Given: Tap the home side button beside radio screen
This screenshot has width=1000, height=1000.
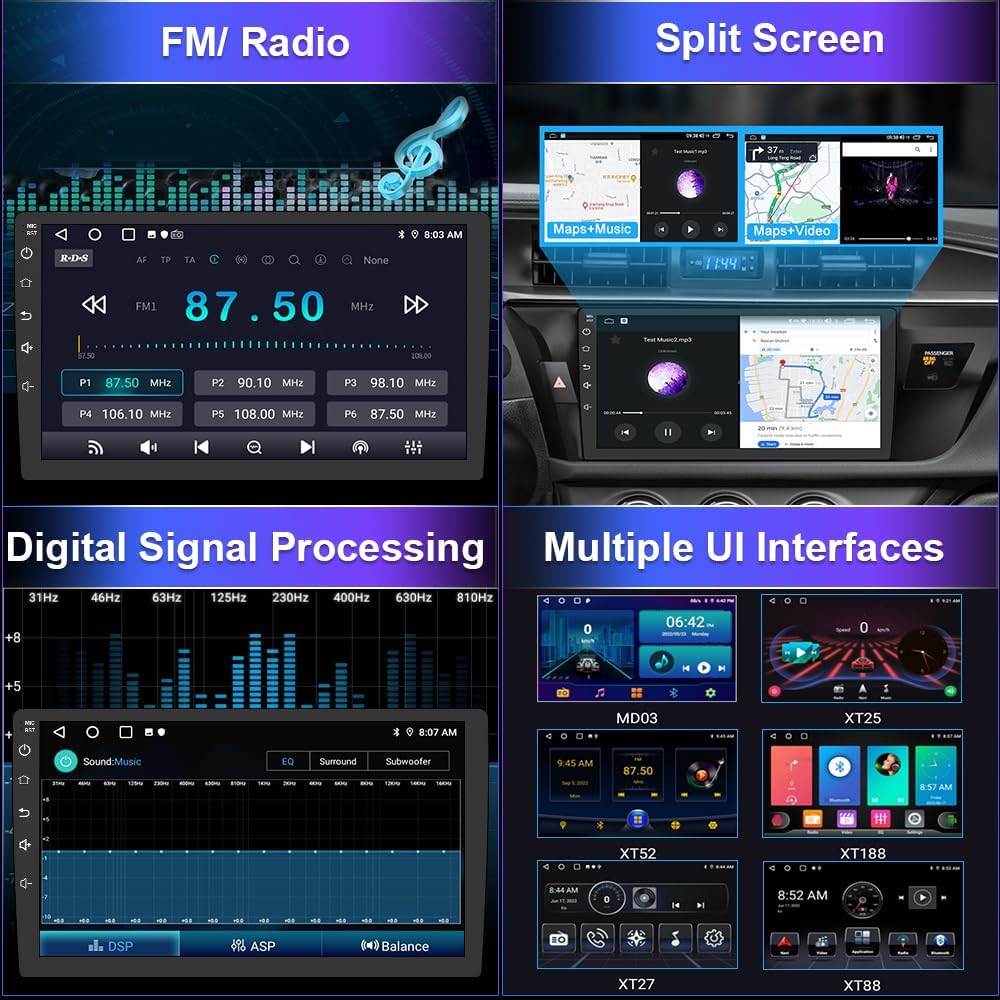Looking at the screenshot, I should pyautogui.click(x=26, y=283).
